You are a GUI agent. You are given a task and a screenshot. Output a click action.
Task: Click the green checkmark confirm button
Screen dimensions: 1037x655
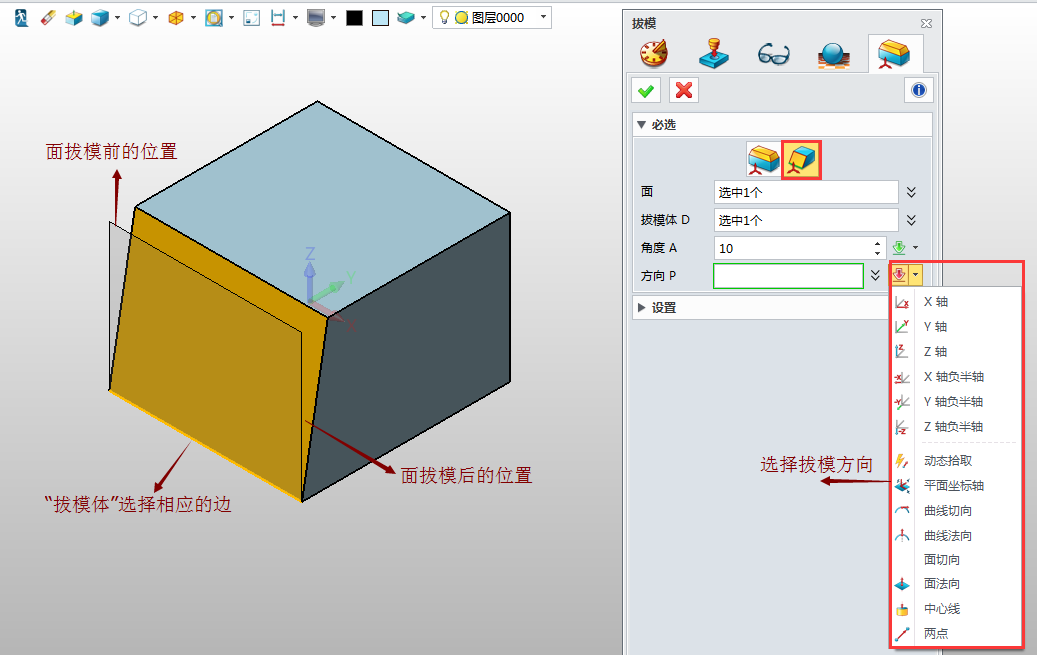point(647,91)
